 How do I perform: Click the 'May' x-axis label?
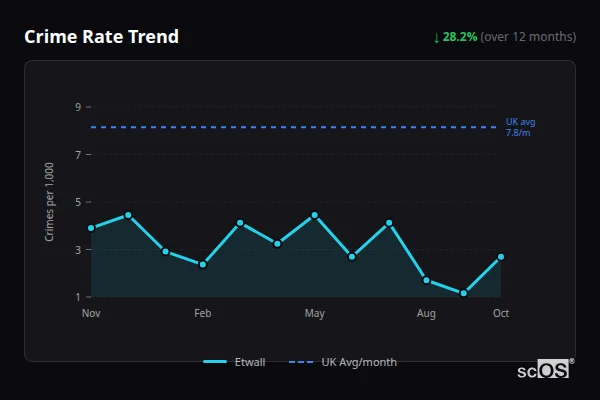315,313
